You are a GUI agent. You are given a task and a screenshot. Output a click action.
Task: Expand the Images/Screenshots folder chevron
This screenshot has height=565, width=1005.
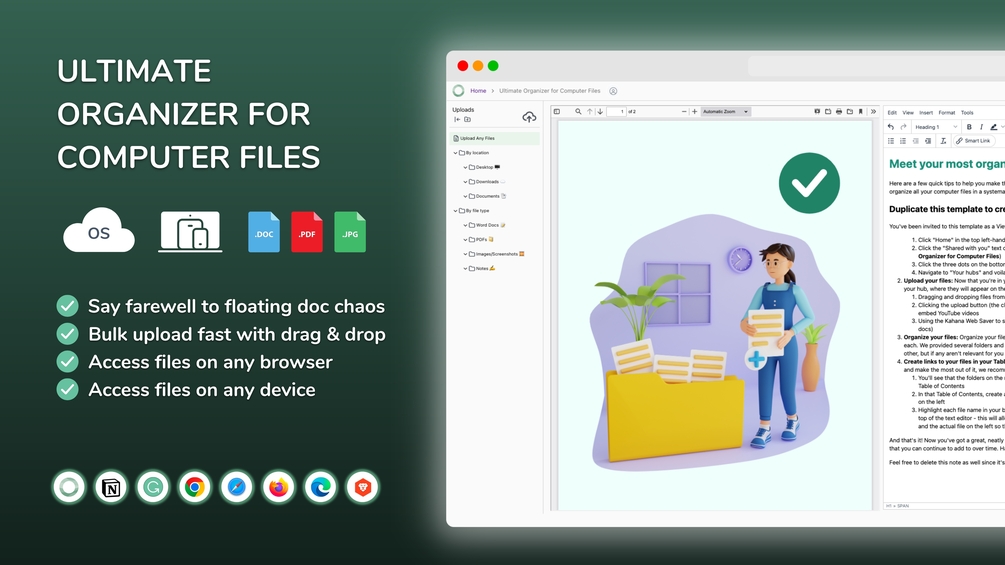coord(465,254)
